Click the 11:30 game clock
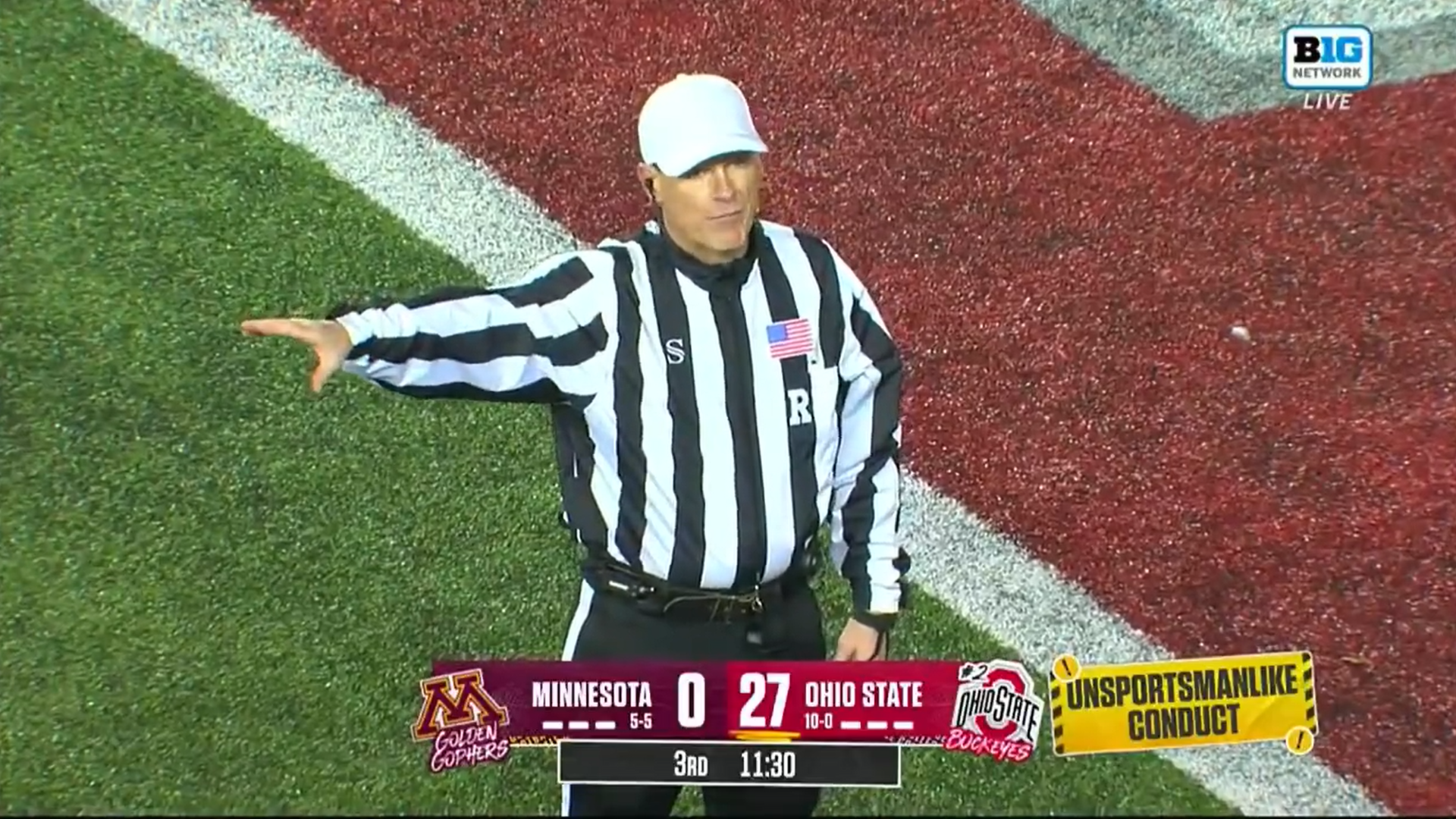1456x819 pixels. [767, 765]
